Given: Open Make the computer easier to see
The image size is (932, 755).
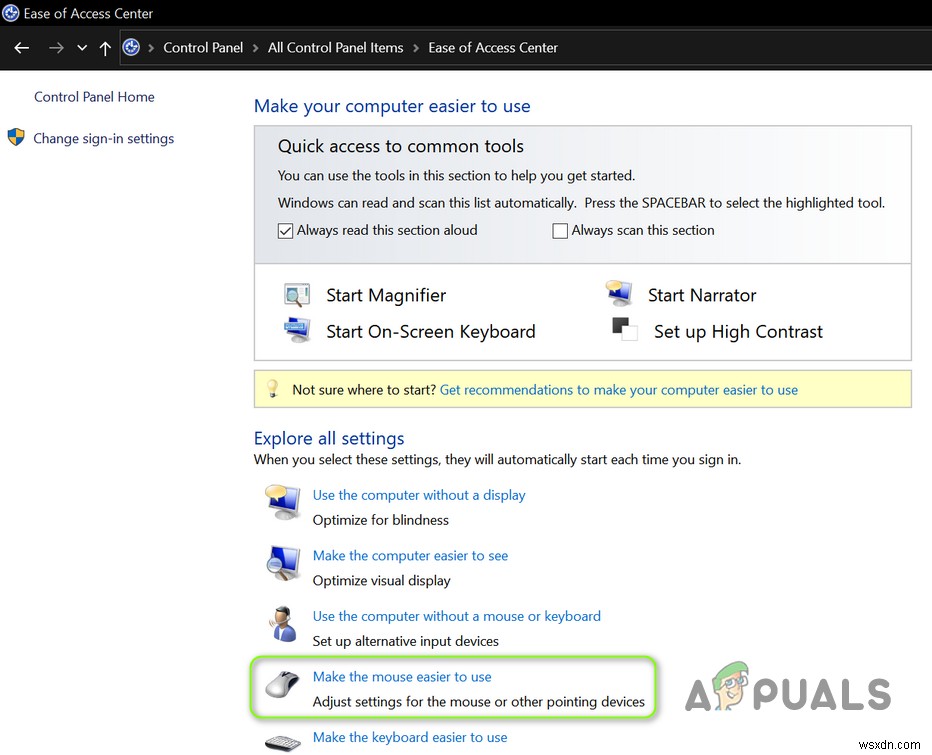Looking at the screenshot, I should (x=410, y=556).
